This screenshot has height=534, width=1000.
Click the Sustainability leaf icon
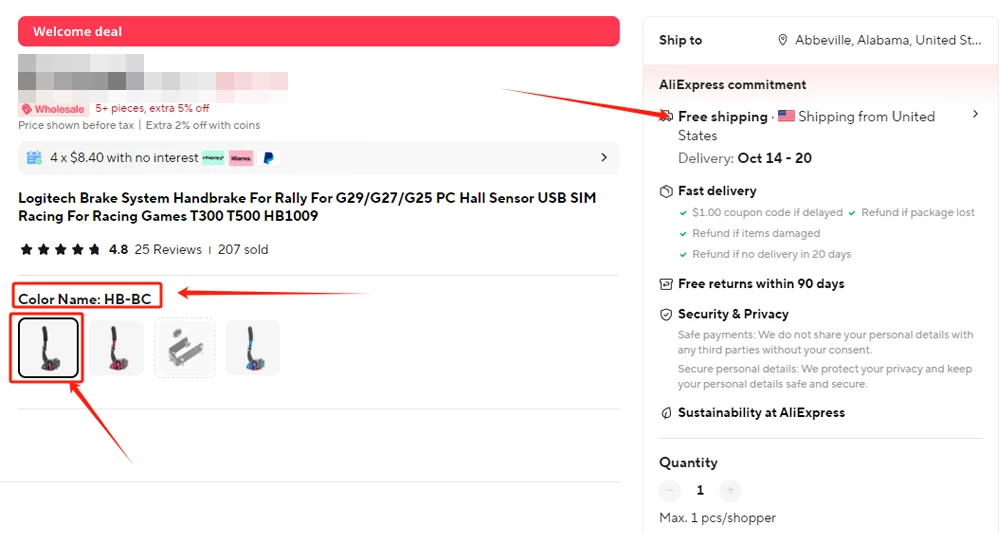coord(667,413)
